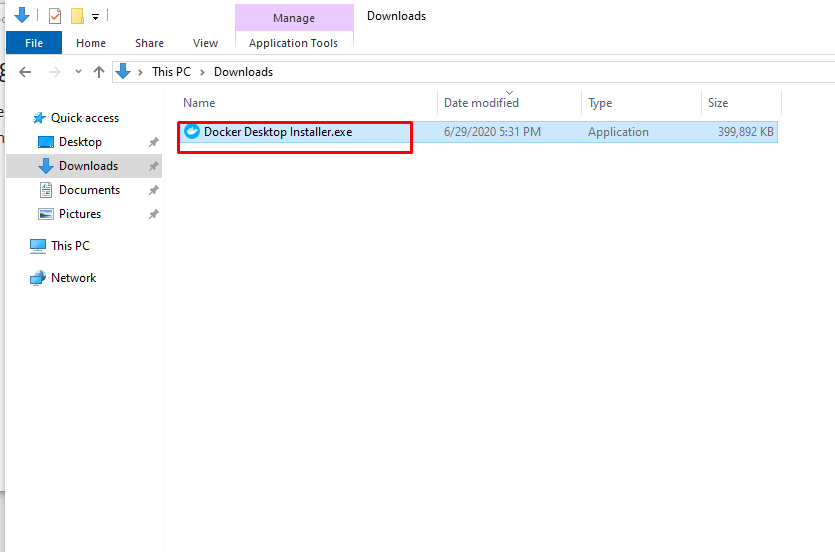
Task: Click the Quick access star icon
Action: click(39, 118)
